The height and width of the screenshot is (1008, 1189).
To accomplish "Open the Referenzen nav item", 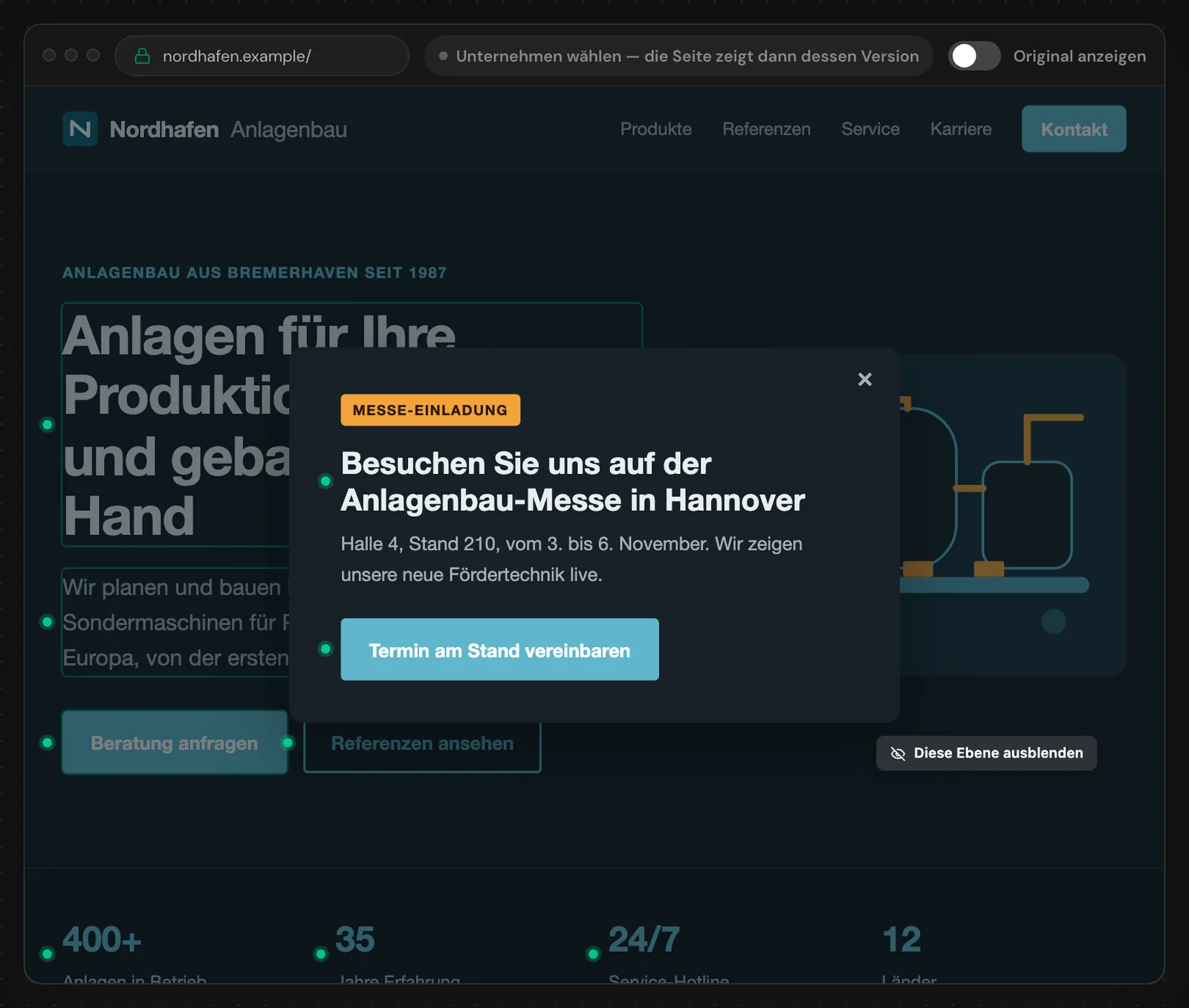I will pos(766,129).
